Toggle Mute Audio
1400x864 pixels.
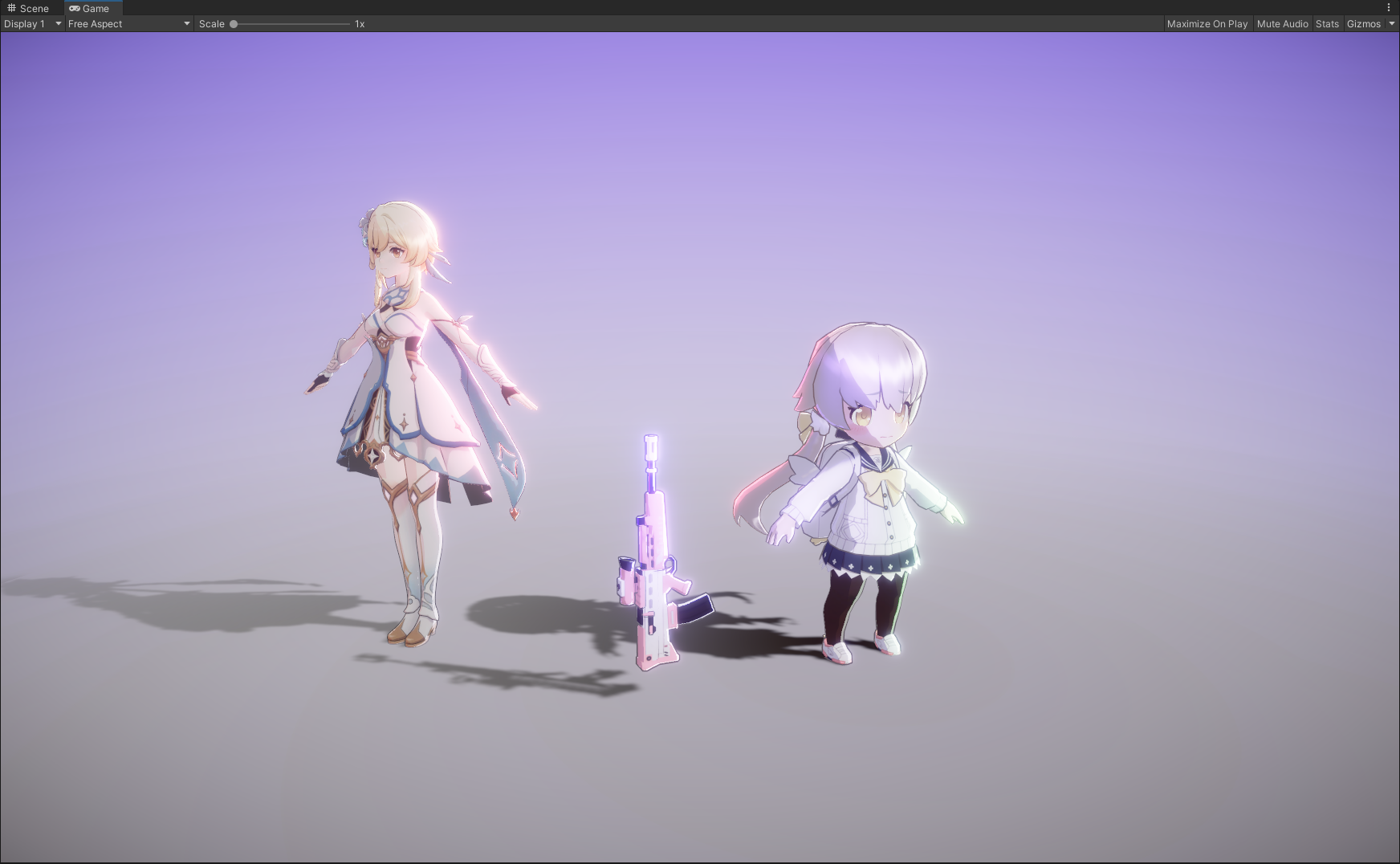pos(1282,24)
